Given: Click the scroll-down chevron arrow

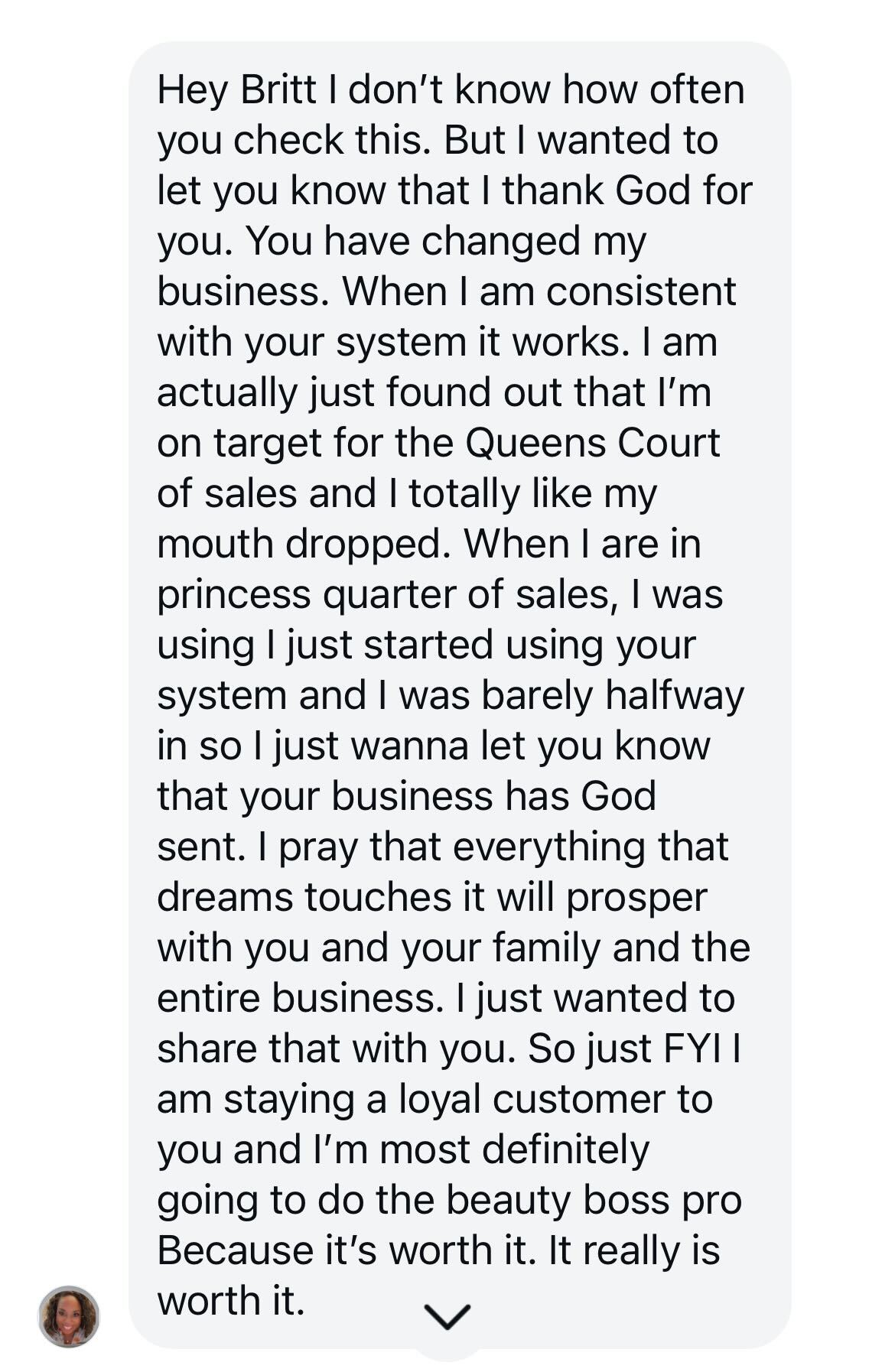Looking at the screenshot, I should pyautogui.click(x=447, y=1316).
